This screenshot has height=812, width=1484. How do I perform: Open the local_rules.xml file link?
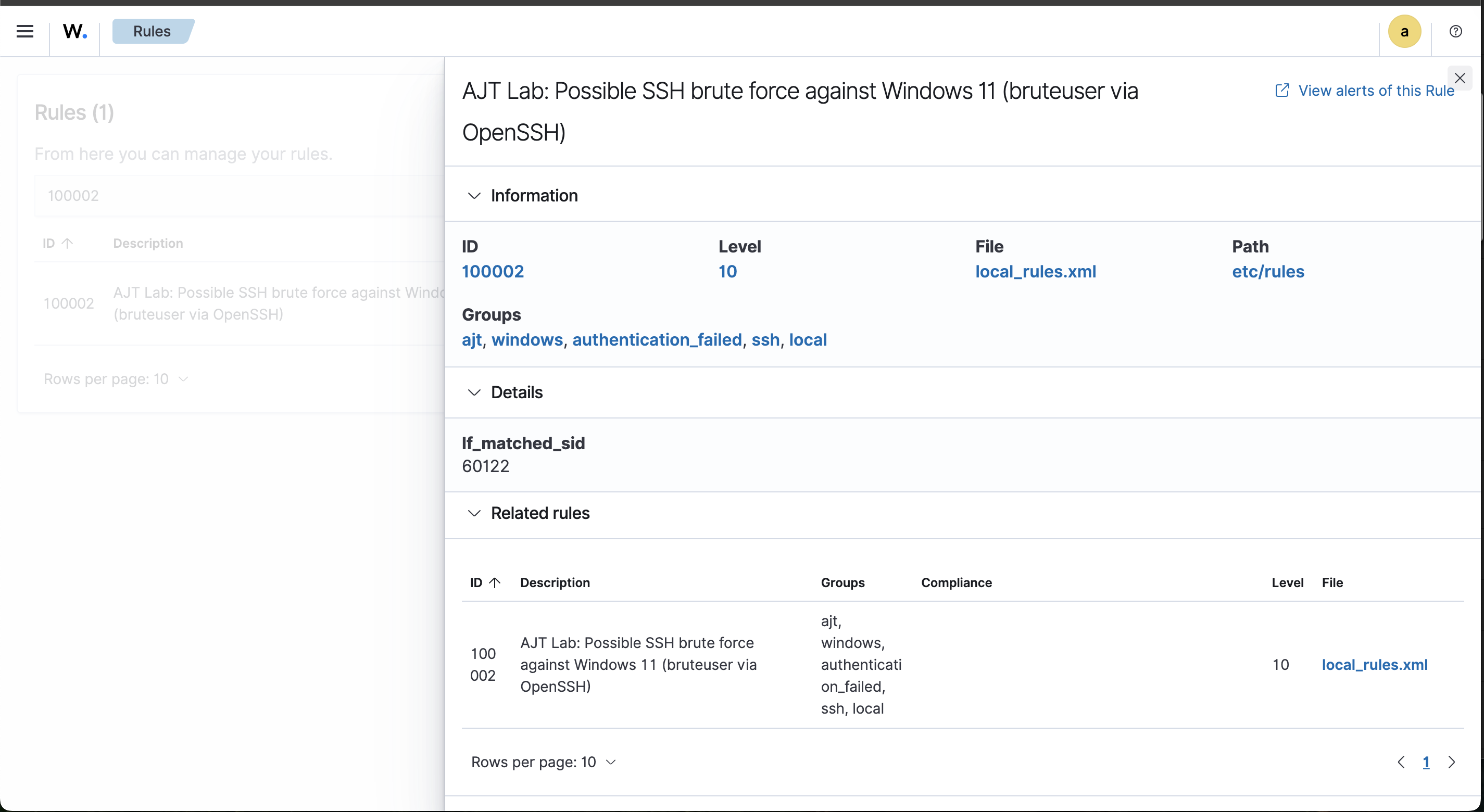click(x=1035, y=271)
